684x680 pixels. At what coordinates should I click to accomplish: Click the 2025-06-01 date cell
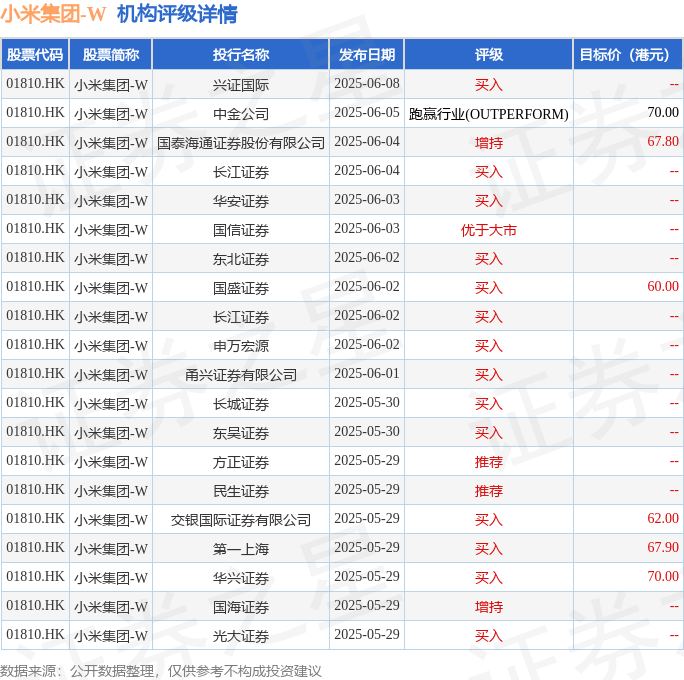[x=367, y=373]
